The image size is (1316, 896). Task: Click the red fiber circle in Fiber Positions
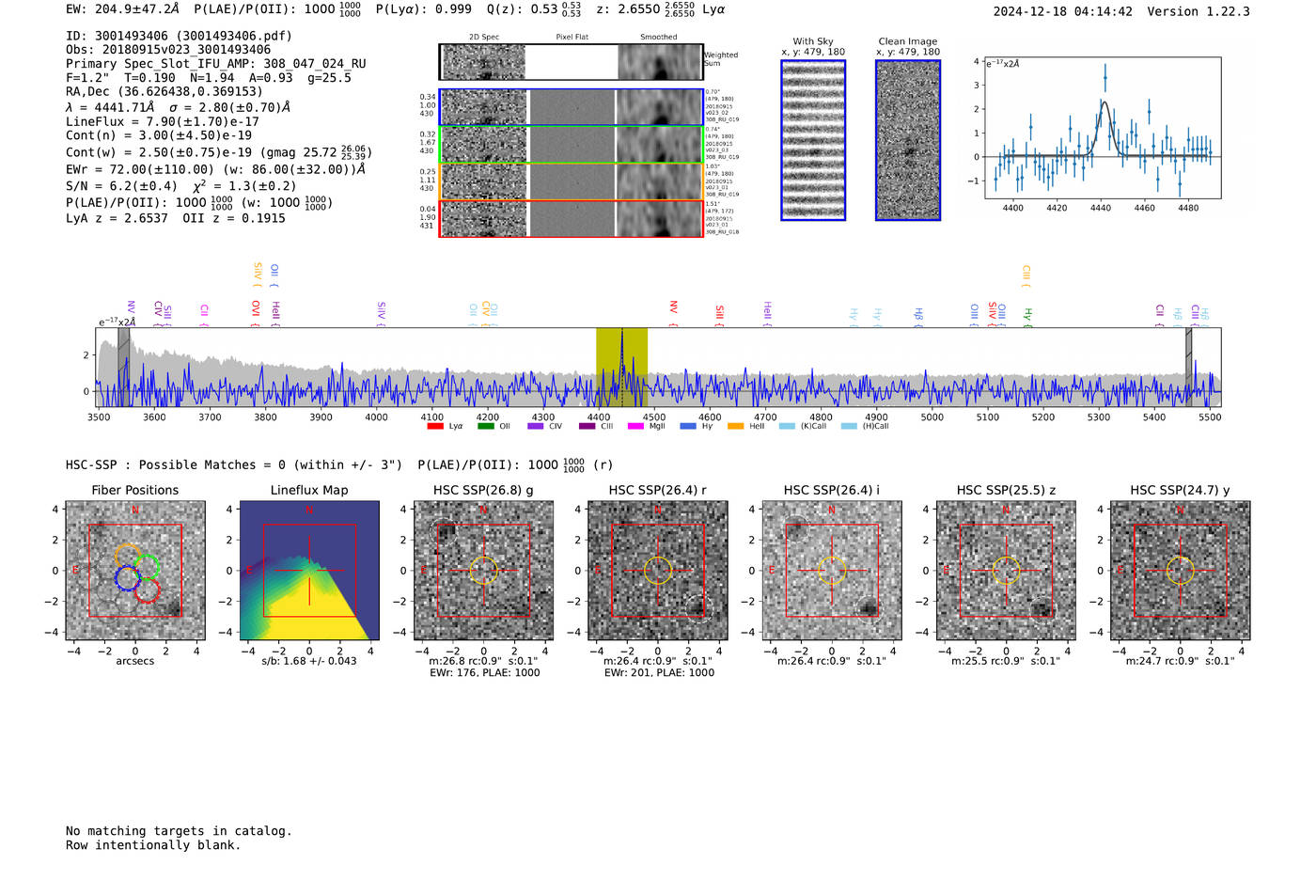(x=147, y=590)
